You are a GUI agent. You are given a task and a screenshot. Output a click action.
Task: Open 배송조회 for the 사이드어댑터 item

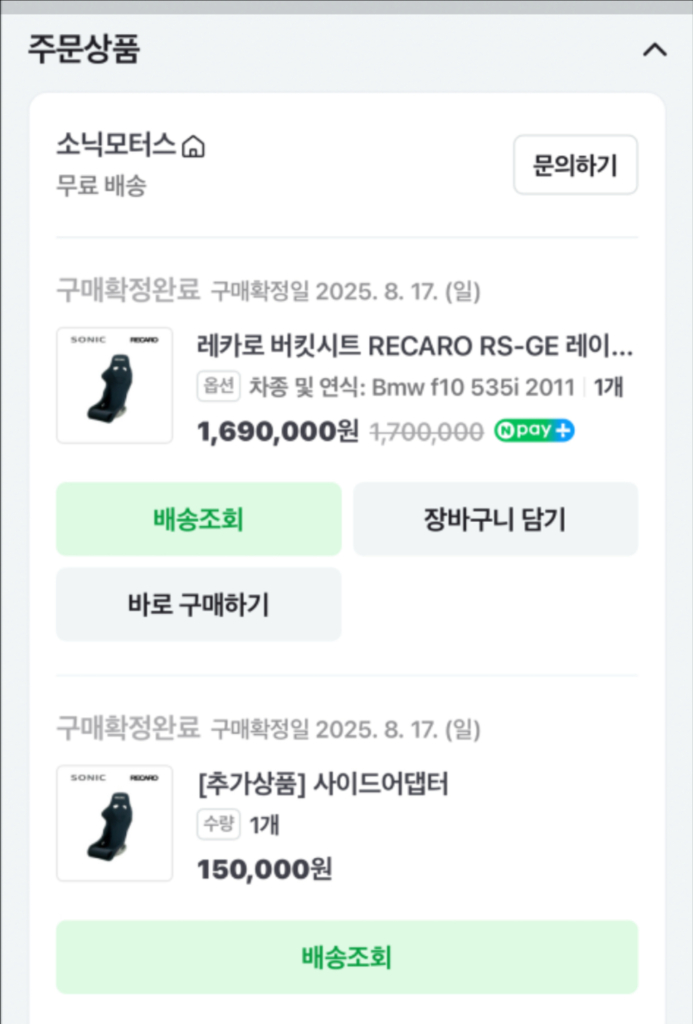(346, 958)
